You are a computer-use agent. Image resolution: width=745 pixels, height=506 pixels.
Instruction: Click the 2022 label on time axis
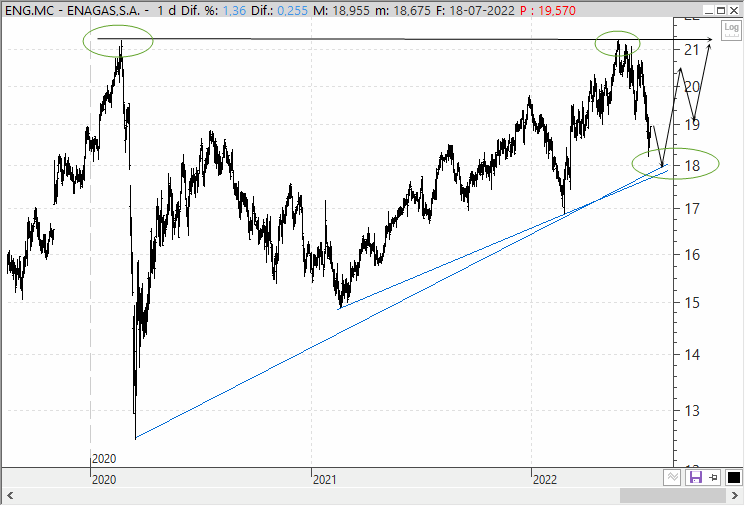(x=544, y=479)
